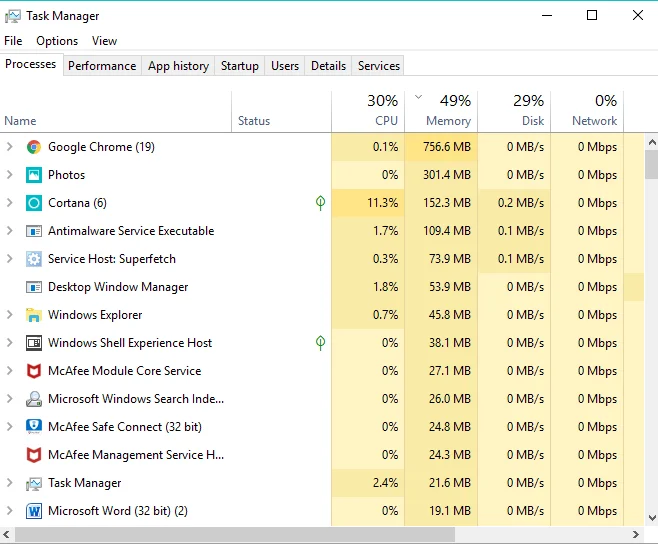Screen dimensions: 658x547
Task: Select the 301.4 MB memory value for Photos
Action: pyautogui.click(x=446, y=175)
